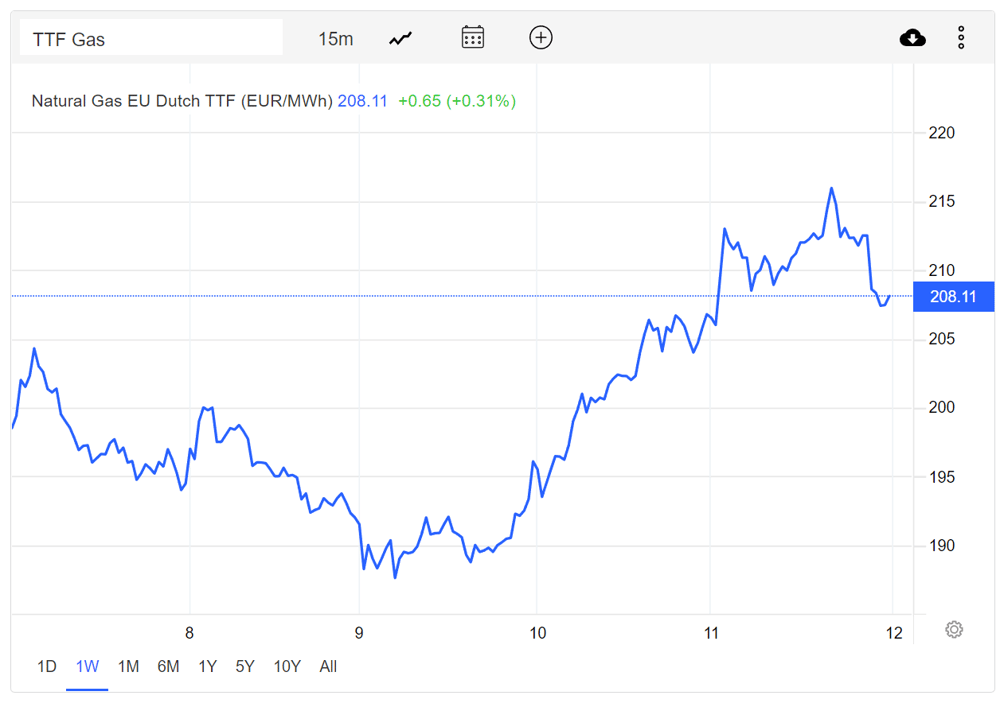This screenshot has height=707, width=1000.
Task: Click the Natural Gas EU Dutch TTF legend title
Action: (182, 101)
